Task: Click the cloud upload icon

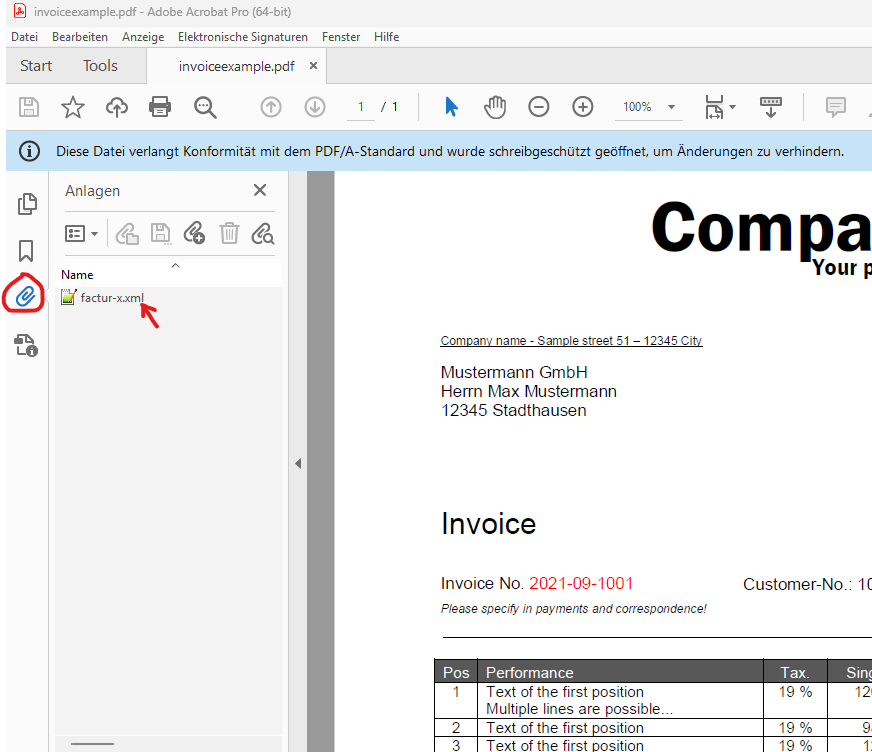Action: click(117, 107)
